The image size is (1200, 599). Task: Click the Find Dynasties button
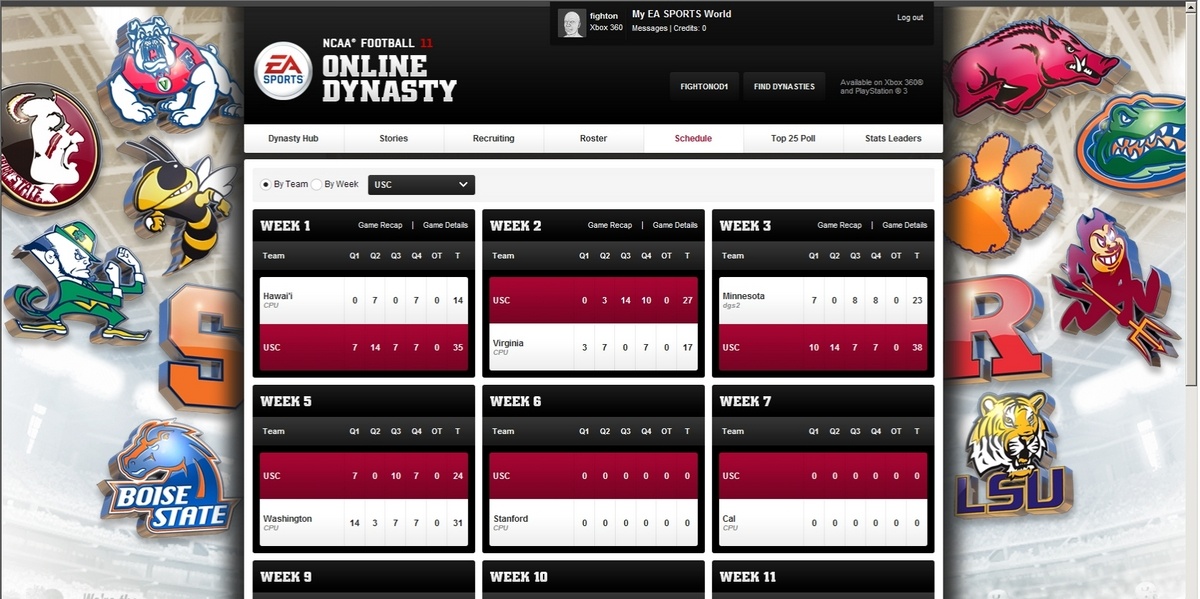click(783, 87)
